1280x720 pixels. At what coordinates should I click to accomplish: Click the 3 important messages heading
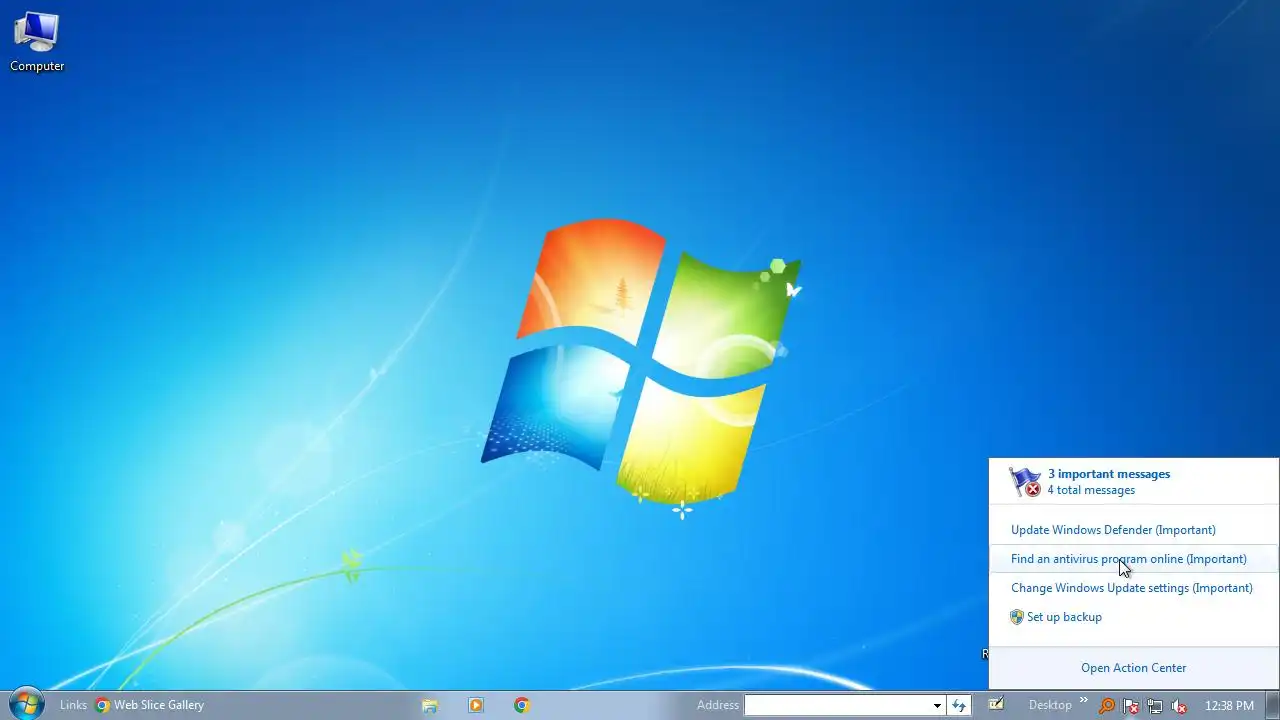(1109, 474)
